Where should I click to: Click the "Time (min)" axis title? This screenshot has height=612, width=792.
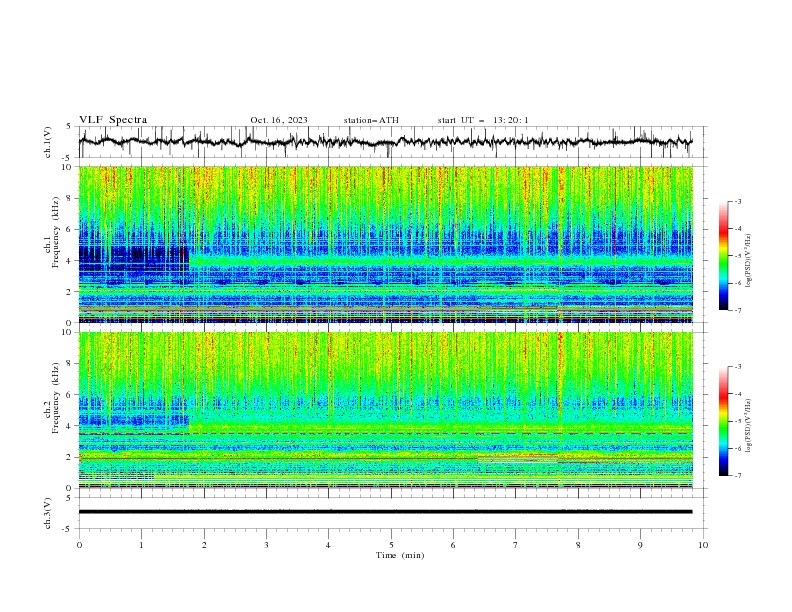[400, 555]
